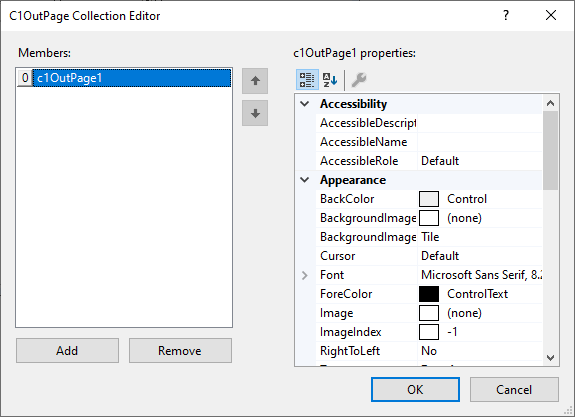The image size is (575, 417).
Task: Select the ImageIndex property name
Action: pos(351,332)
